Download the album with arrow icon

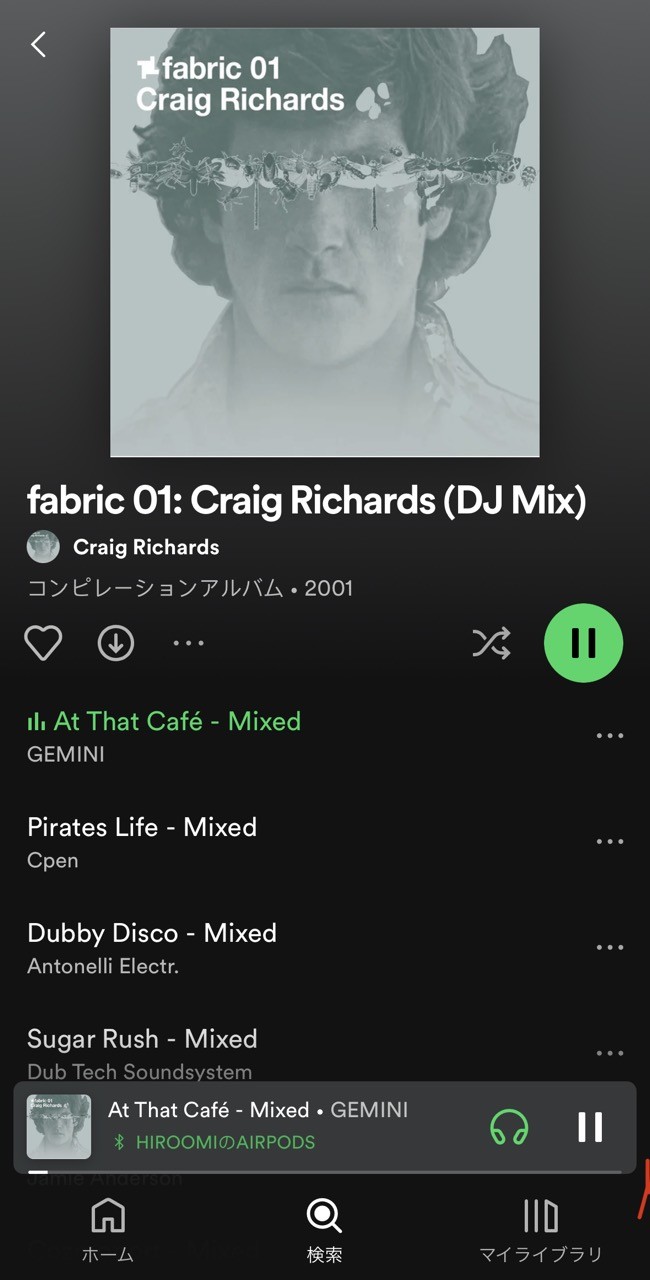tap(116, 643)
